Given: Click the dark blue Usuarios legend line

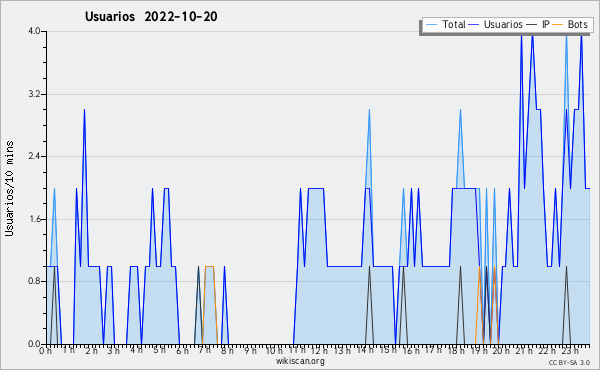Looking at the screenshot, I should coord(474,25).
